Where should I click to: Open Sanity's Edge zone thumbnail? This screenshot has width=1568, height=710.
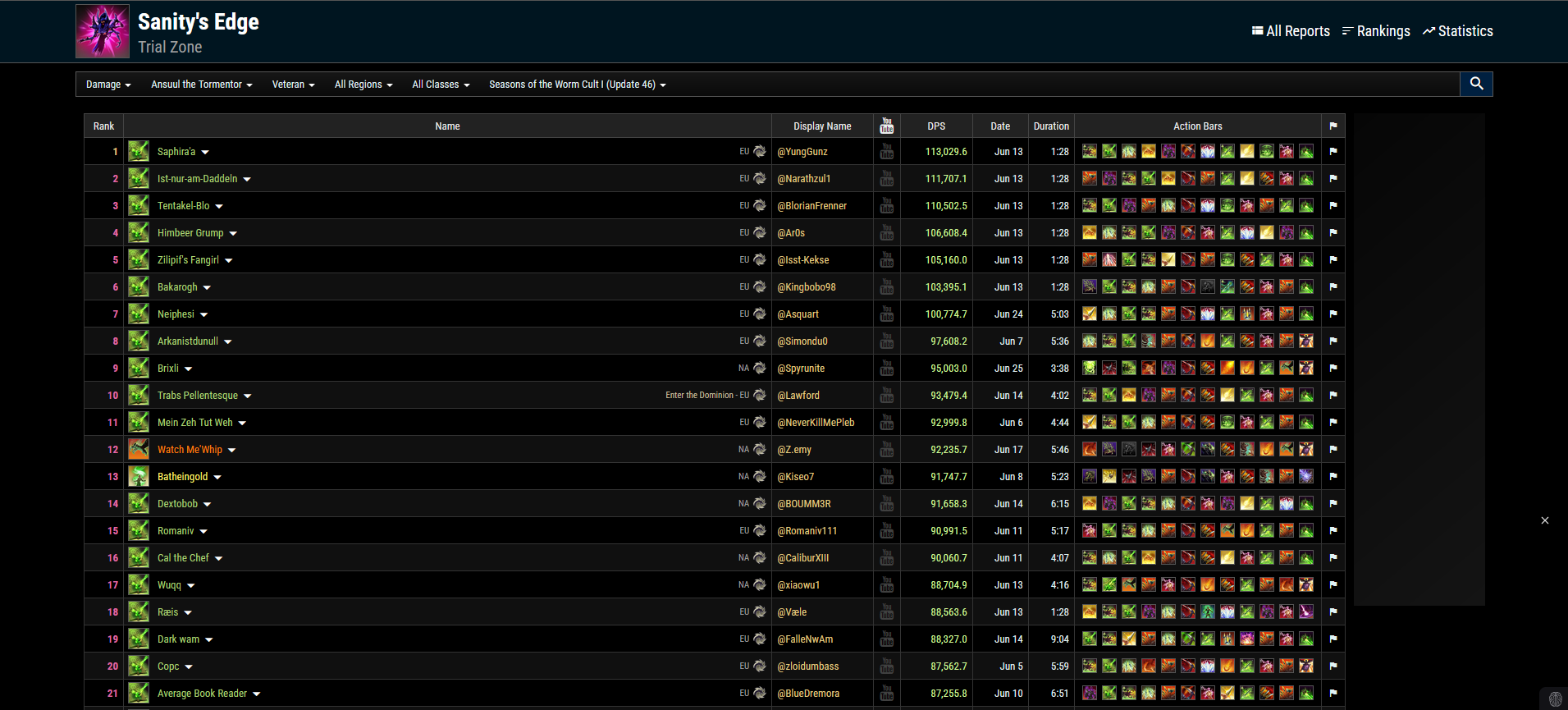pyautogui.click(x=103, y=31)
